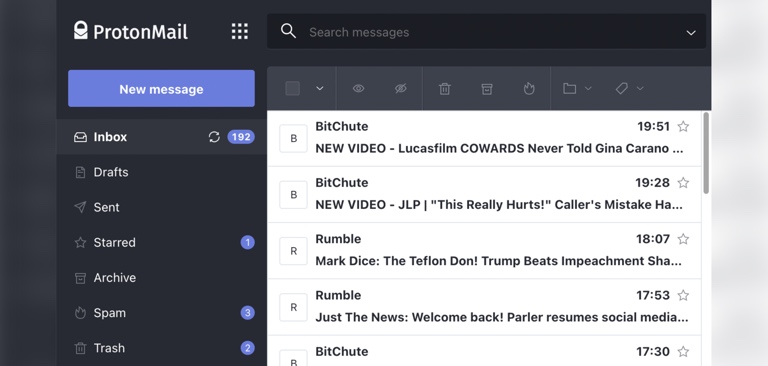Click the Trash bin icon in sidebar
The width and height of the screenshot is (768, 366).
(x=80, y=348)
